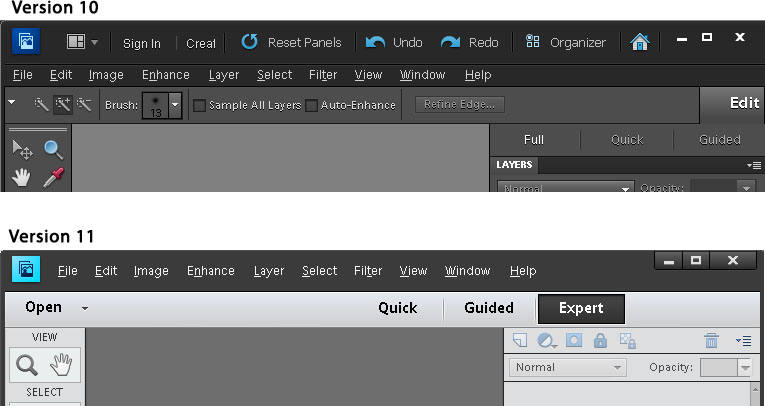Open Filter menu in Version 10

point(322,75)
